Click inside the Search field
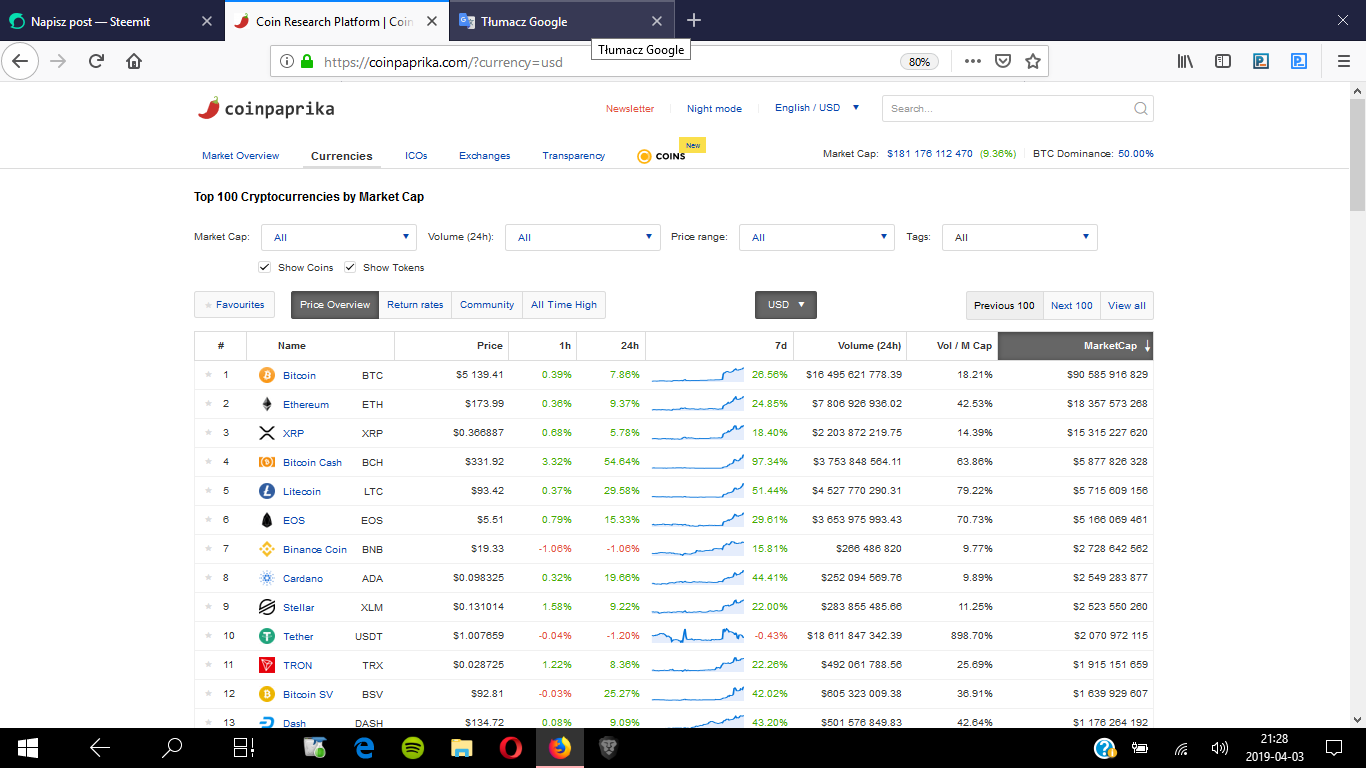The height and width of the screenshot is (768, 1366). pyautogui.click(x=1000, y=108)
